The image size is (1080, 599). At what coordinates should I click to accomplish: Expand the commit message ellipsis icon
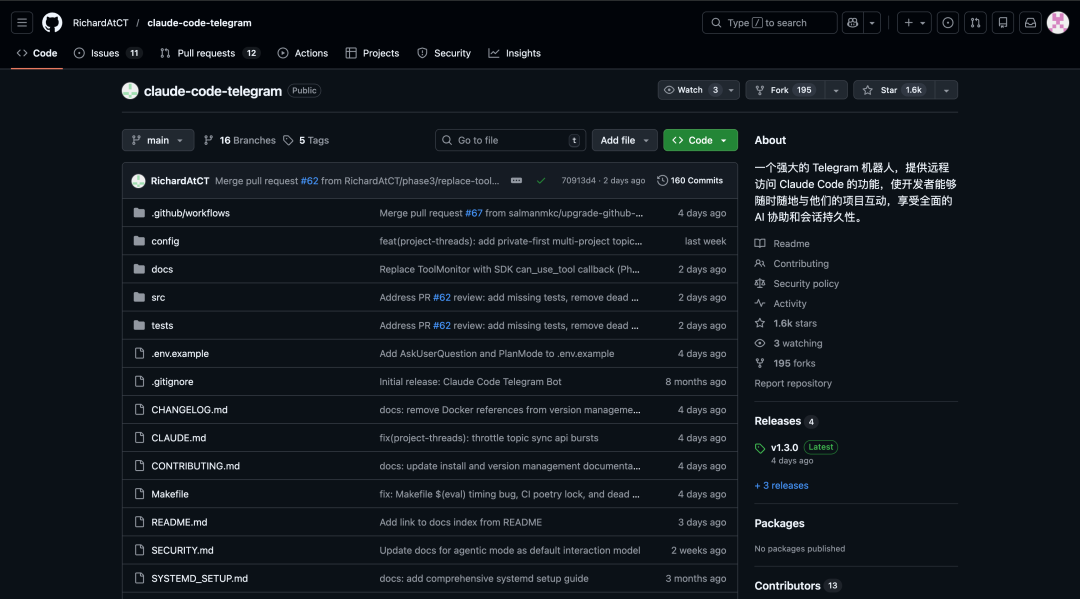point(516,180)
